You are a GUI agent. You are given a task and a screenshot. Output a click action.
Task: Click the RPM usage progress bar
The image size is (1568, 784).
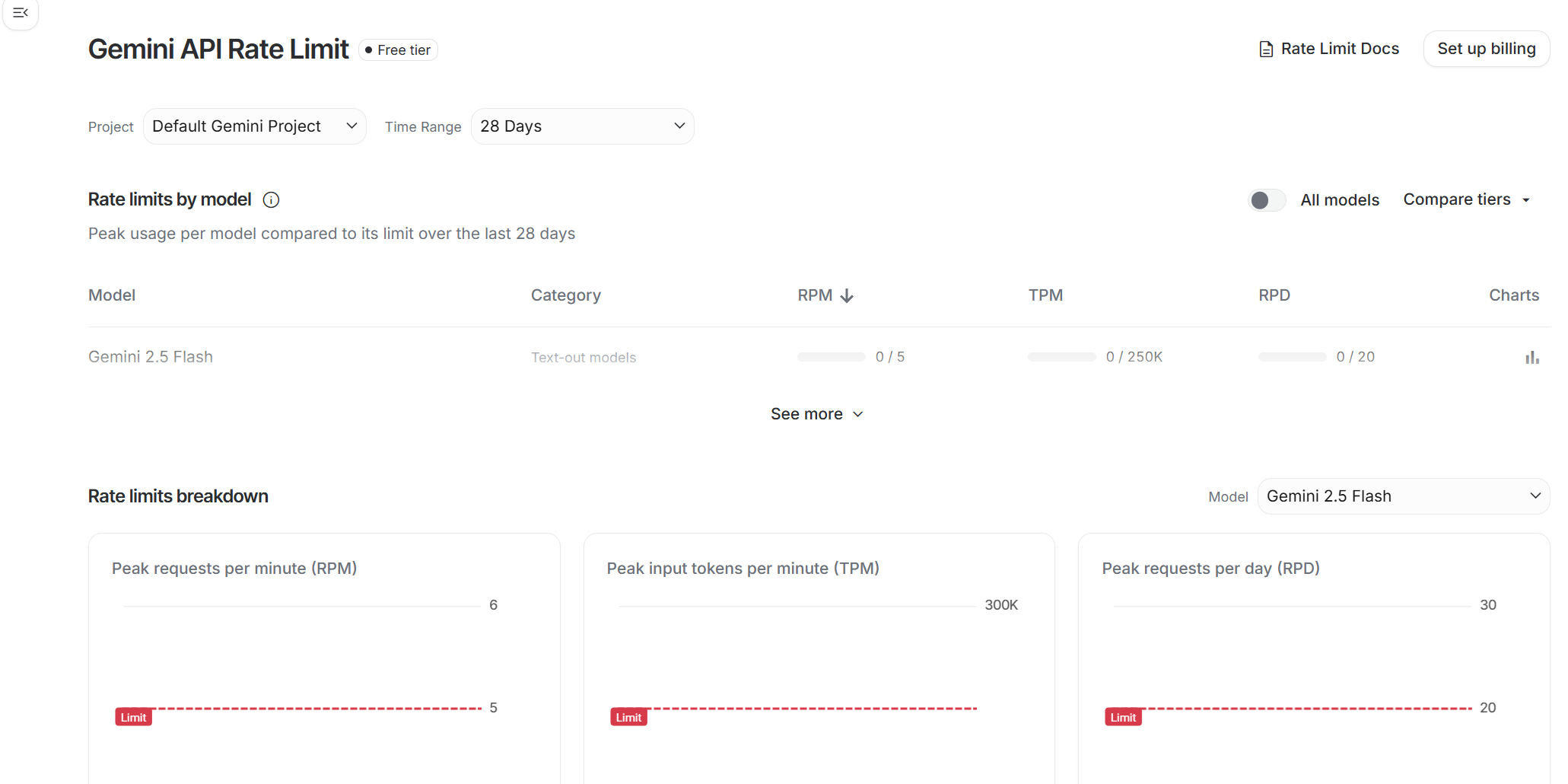click(831, 357)
